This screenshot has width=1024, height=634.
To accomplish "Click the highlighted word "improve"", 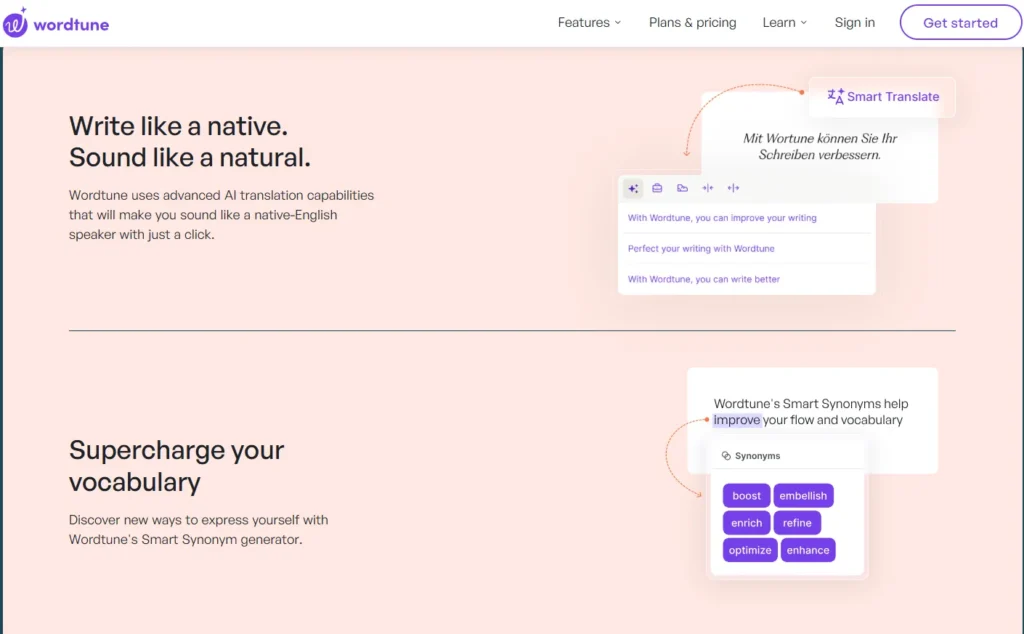I will click(x=737, y=420).
